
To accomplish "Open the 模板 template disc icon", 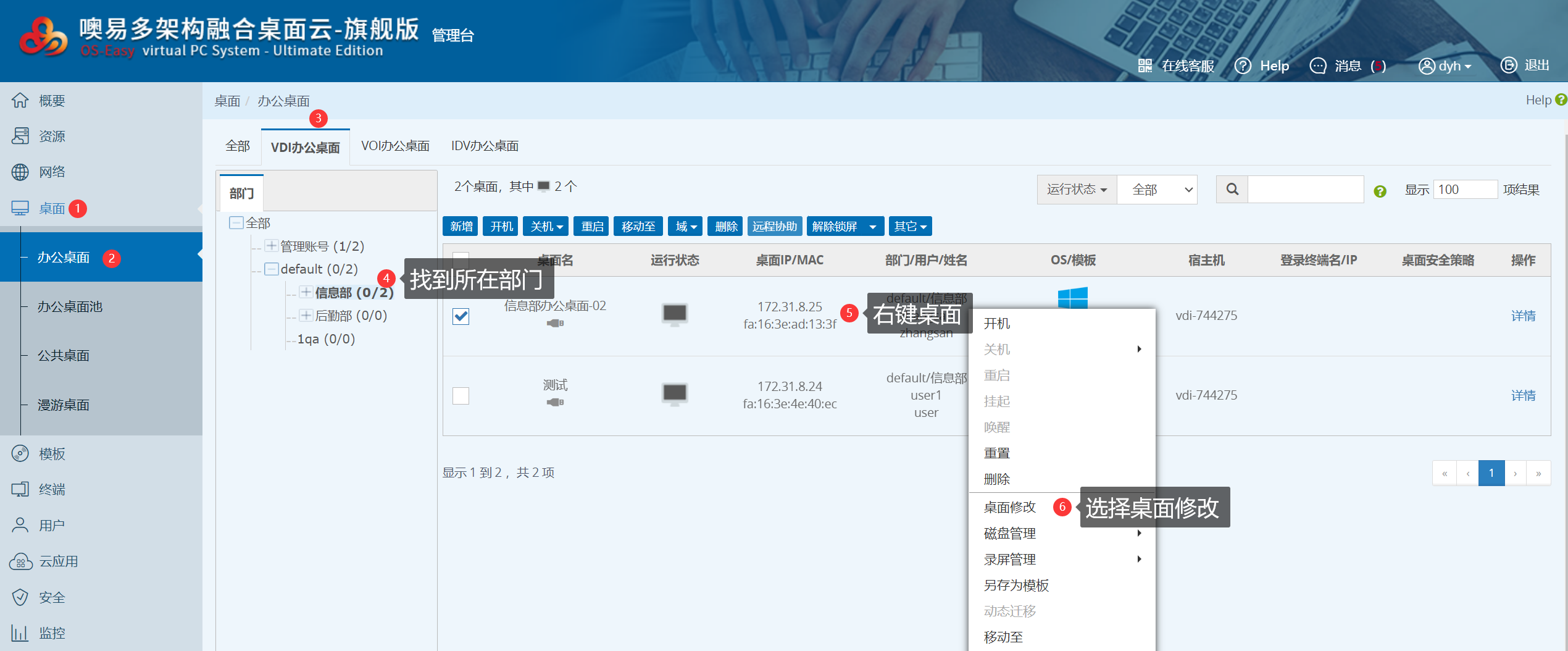I will click(x=20, y=453).
